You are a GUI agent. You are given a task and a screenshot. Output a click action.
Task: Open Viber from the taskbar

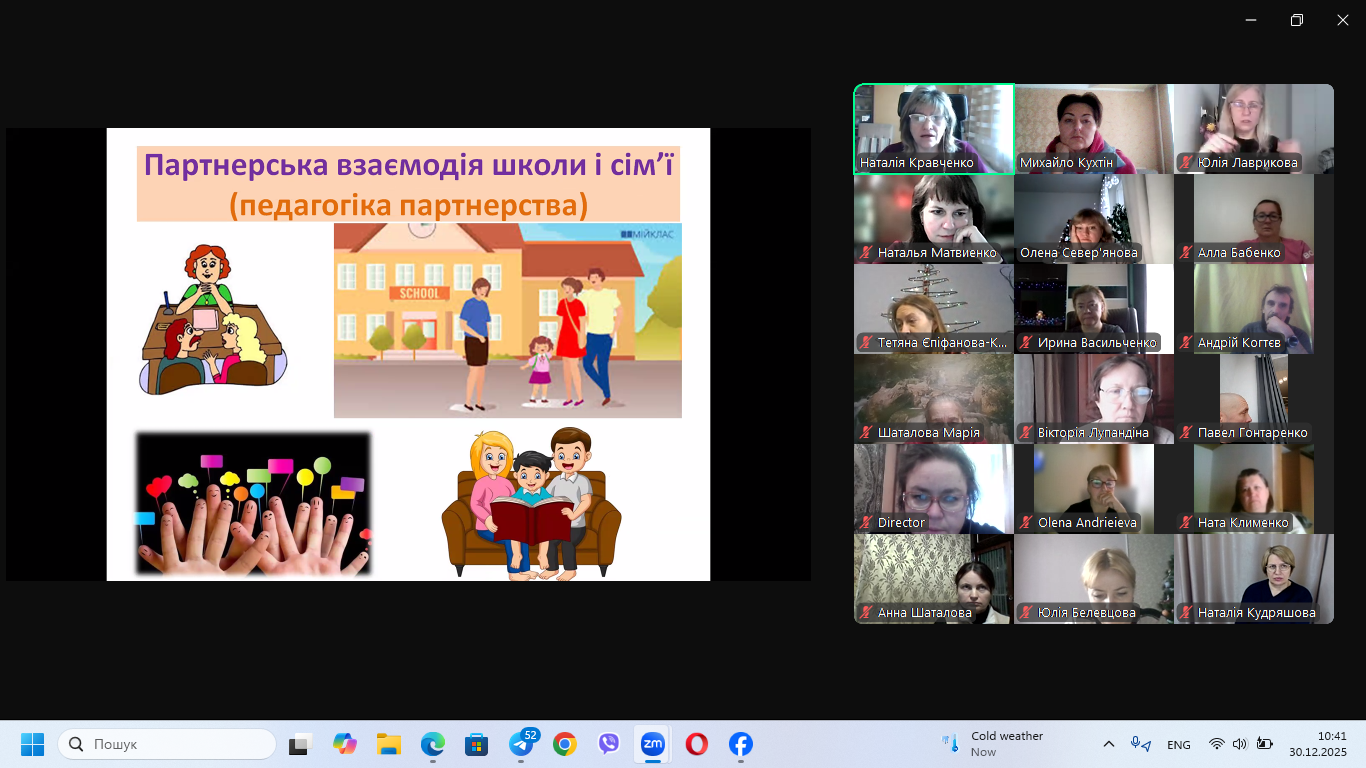click(x=609, y=744)
